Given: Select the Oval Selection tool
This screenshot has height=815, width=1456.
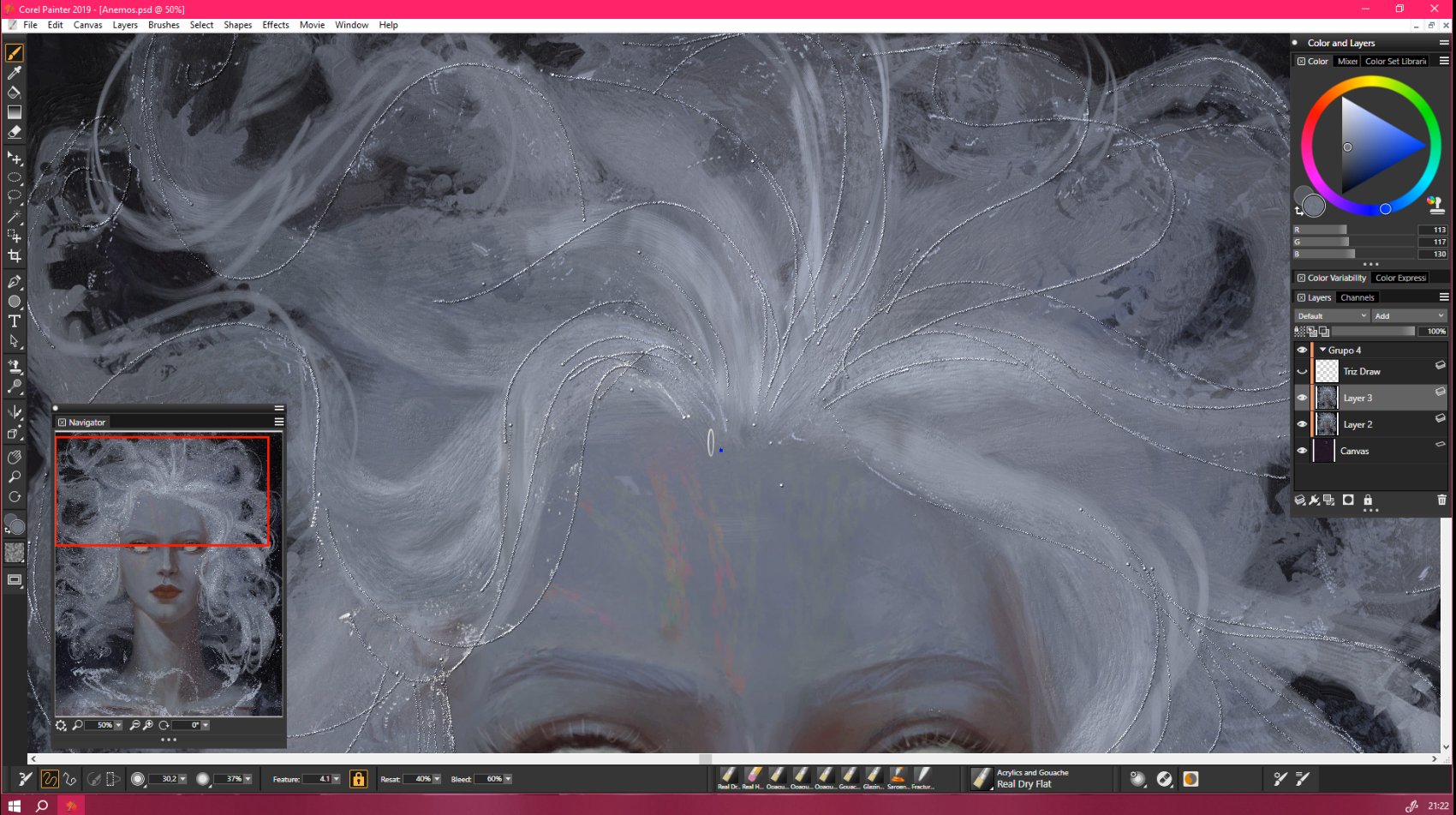Looking at the screenshot, I should click(x=15, y=177).
